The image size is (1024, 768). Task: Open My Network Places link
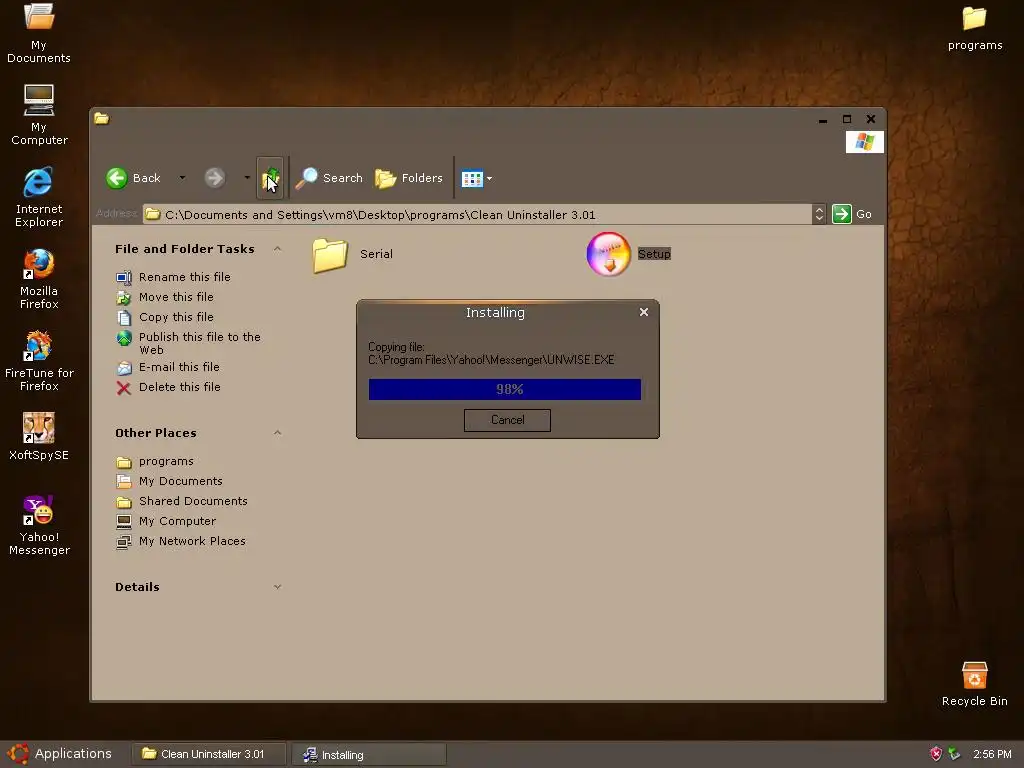coord(192,541)
